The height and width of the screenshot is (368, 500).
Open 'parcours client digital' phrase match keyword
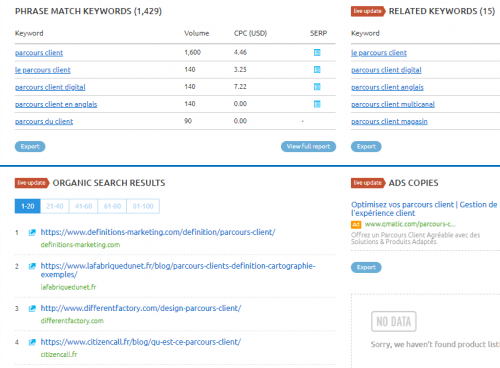50,87
